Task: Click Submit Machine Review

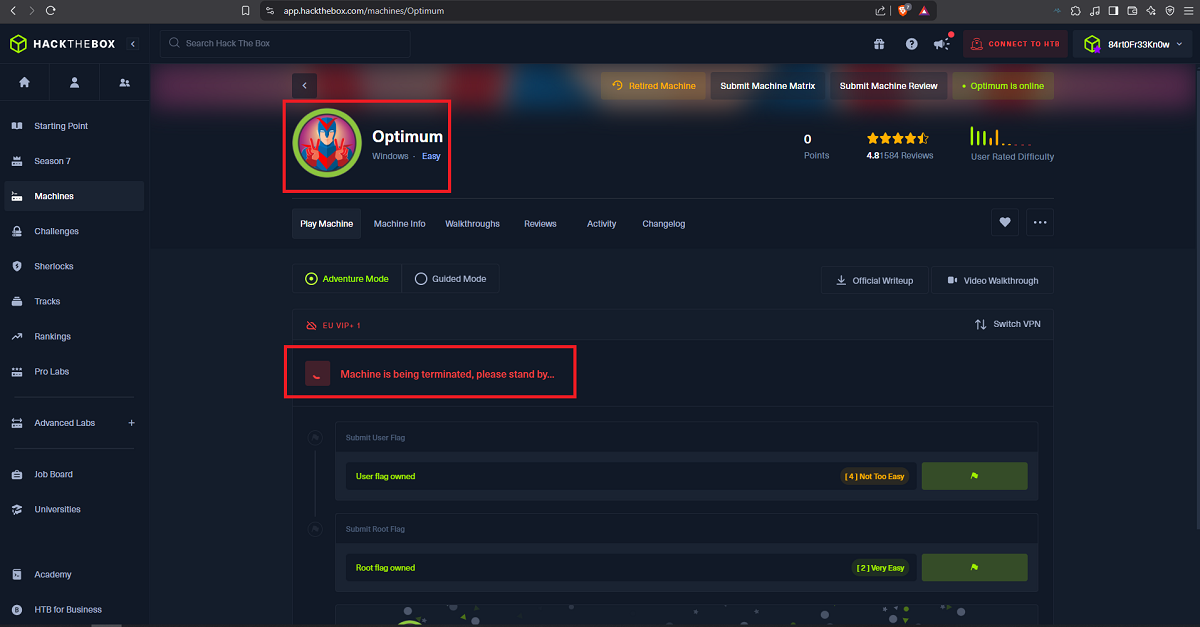Action: click(x=888, y=86)
